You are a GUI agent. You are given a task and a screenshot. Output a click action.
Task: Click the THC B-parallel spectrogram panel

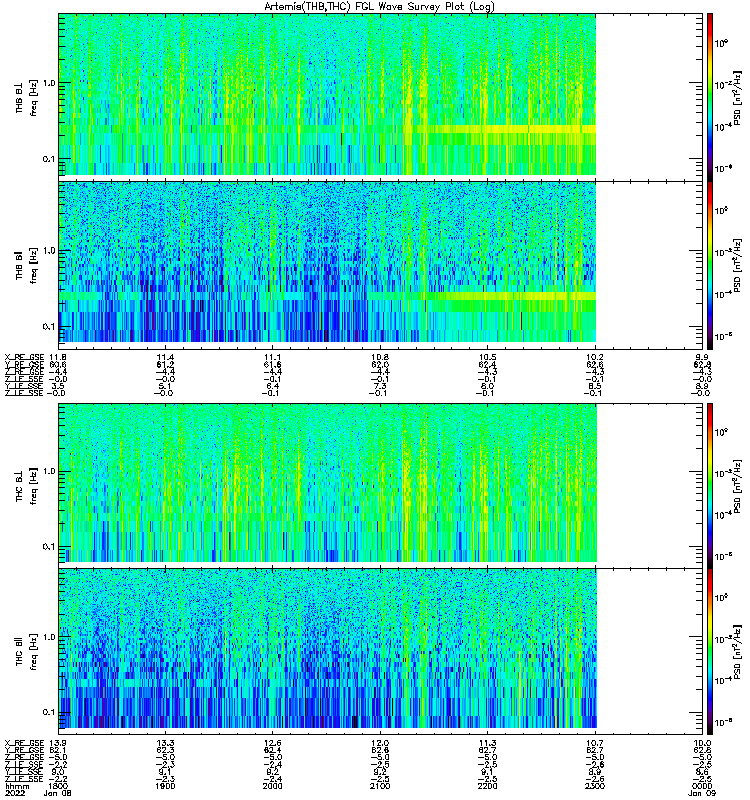coord(380,652)
